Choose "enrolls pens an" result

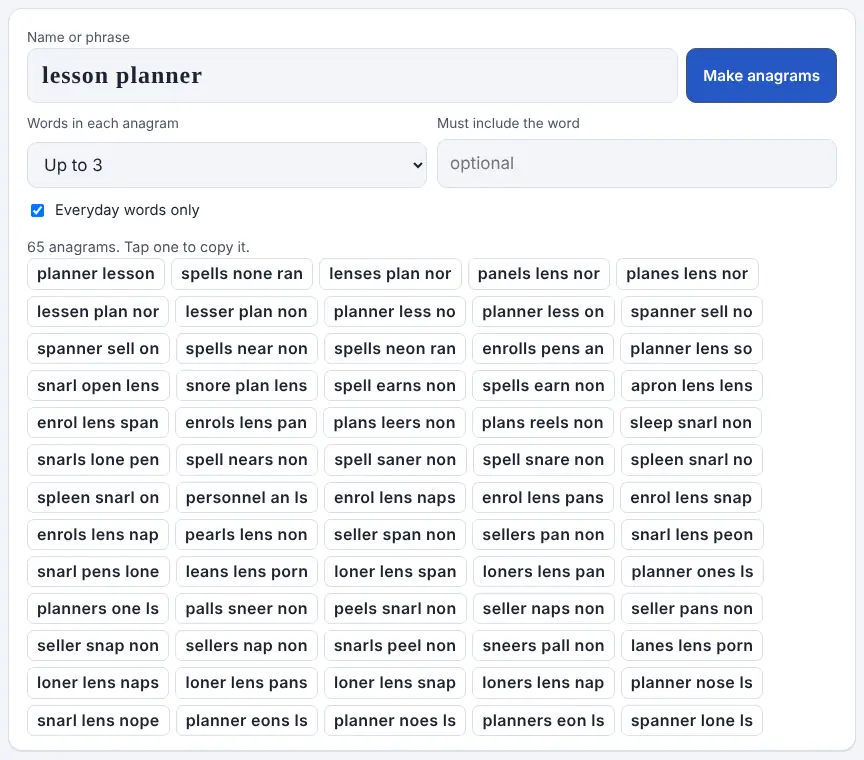click(x=543, y=349)
